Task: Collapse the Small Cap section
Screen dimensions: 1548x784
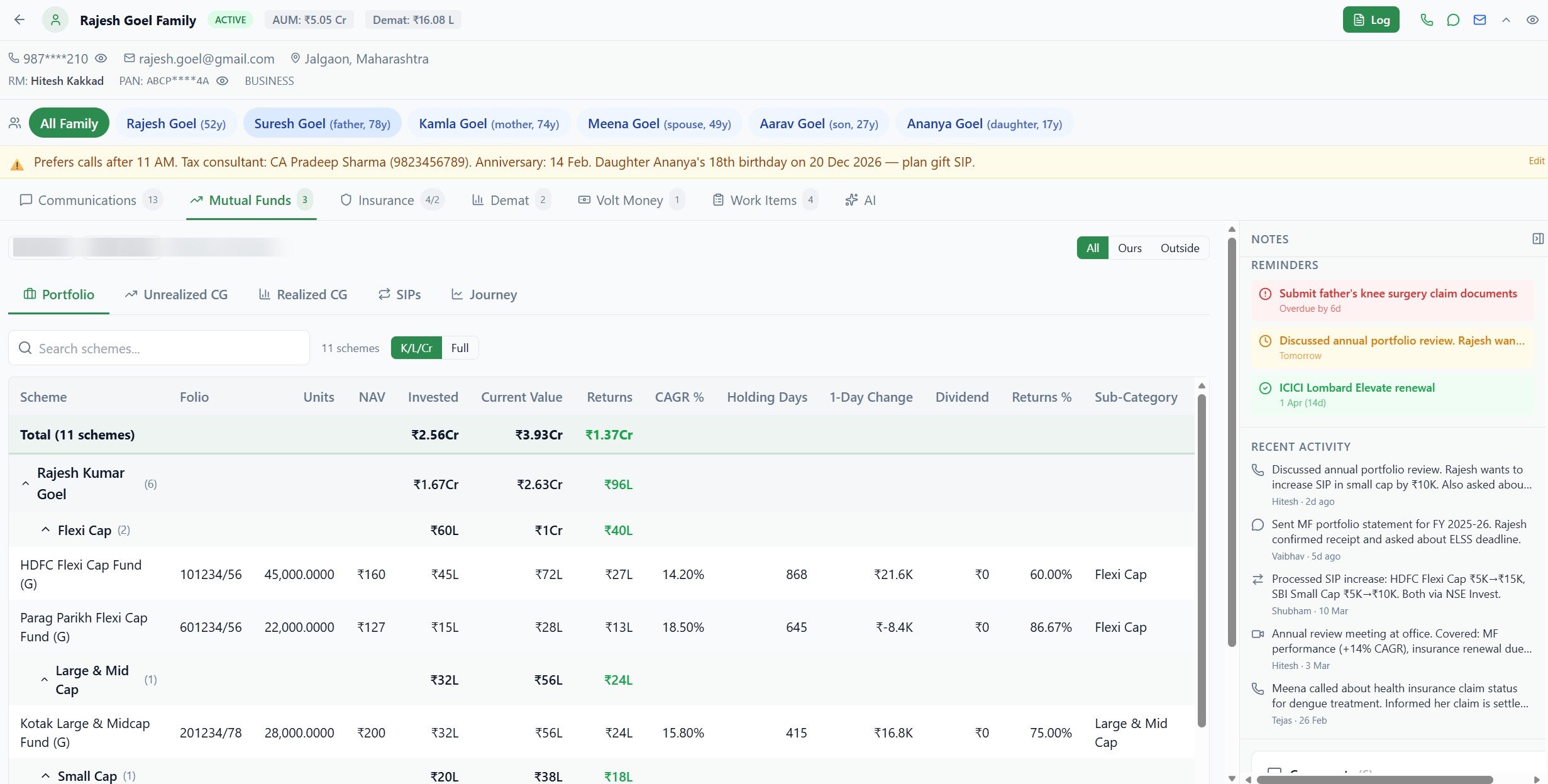Action: click(45, 775)
